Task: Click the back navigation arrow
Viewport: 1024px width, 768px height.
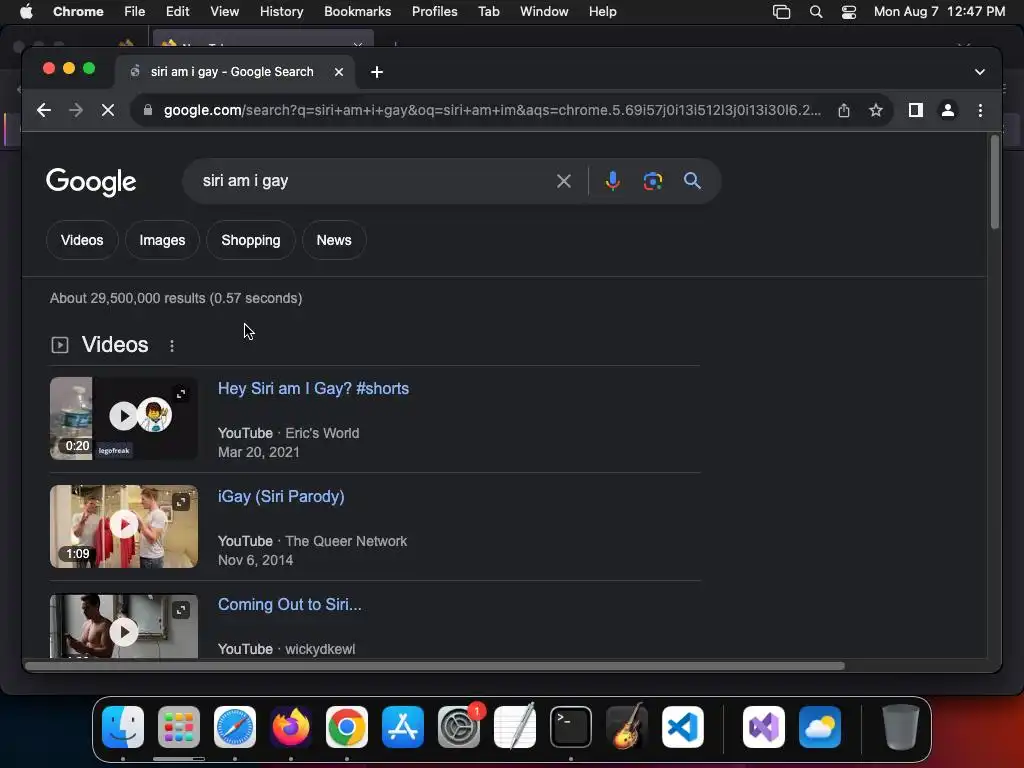Action: click(x=44, y=110)
